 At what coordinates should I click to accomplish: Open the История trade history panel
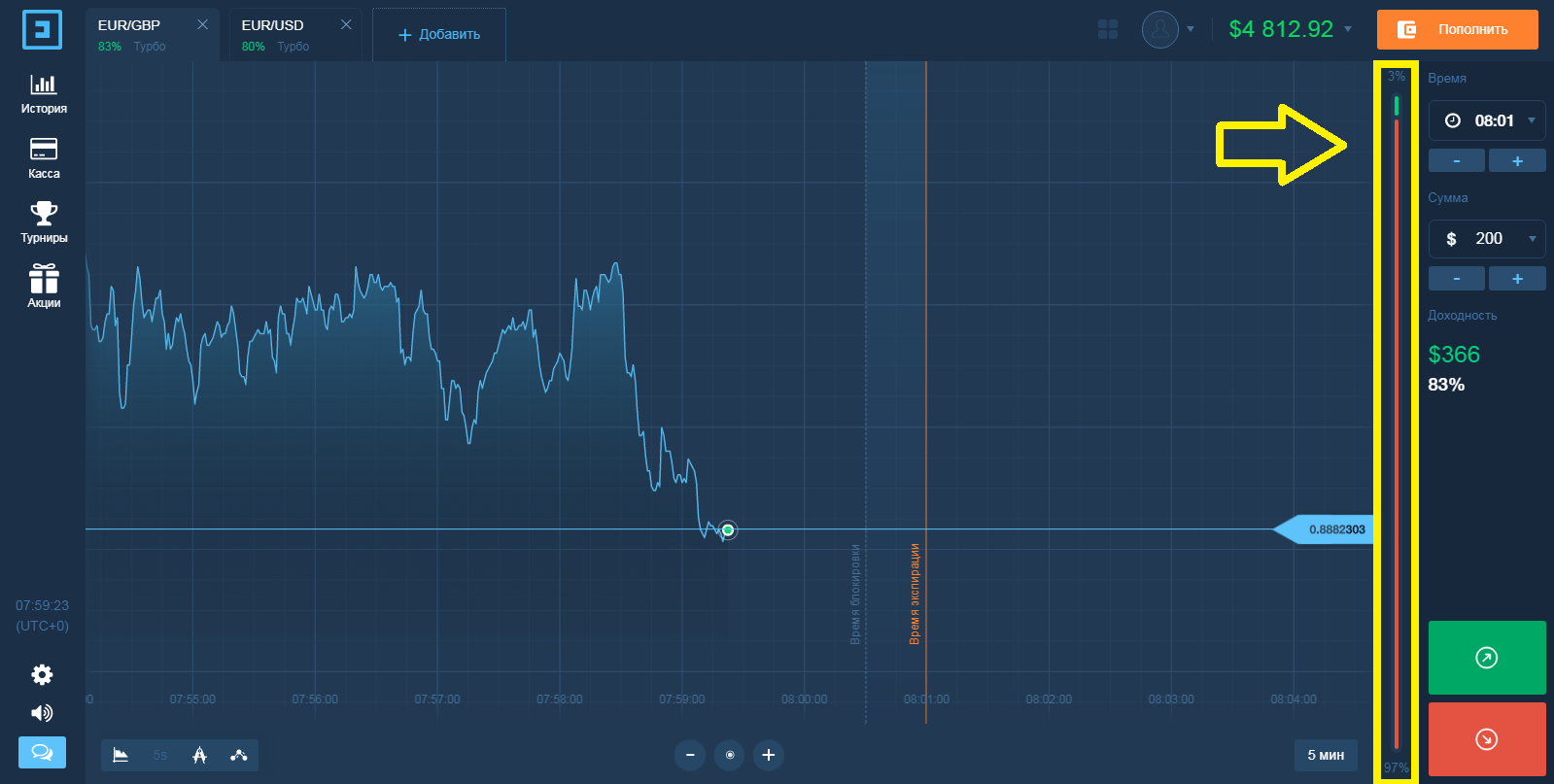(x=44, y=94)
